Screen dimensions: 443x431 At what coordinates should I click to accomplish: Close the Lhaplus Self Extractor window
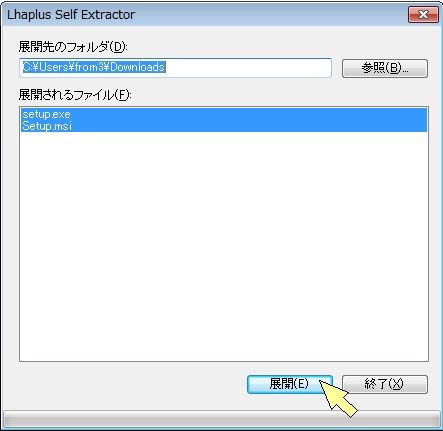pyautogui.click(x=423, y=15)
